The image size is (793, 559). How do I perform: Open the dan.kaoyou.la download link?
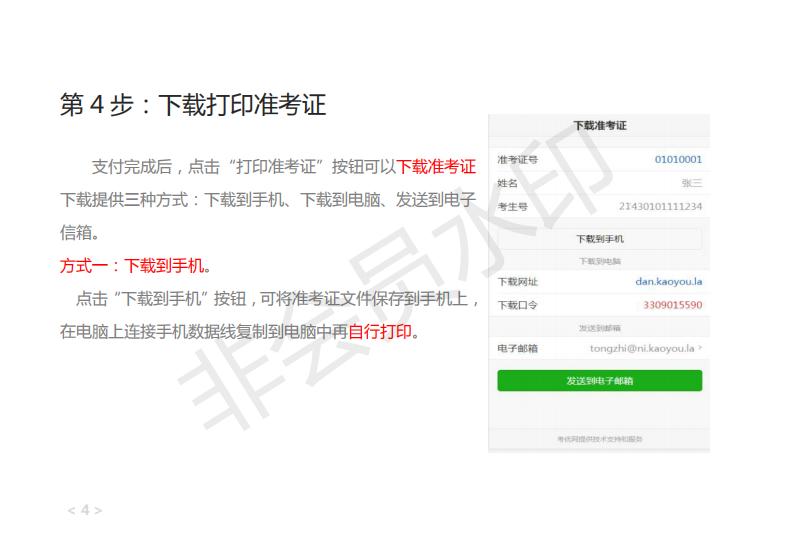tap(669, 281)
